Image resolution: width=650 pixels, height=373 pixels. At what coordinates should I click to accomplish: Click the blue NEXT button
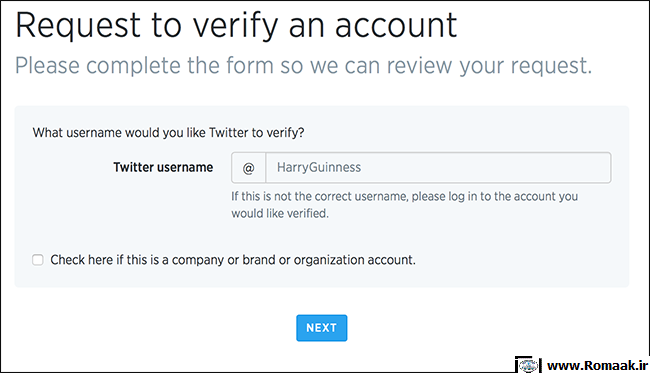[x=322, y=328]
